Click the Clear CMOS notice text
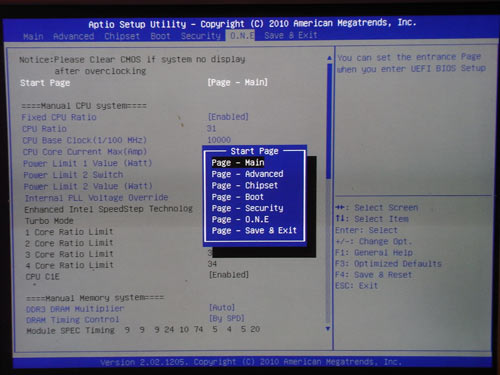 132,65
